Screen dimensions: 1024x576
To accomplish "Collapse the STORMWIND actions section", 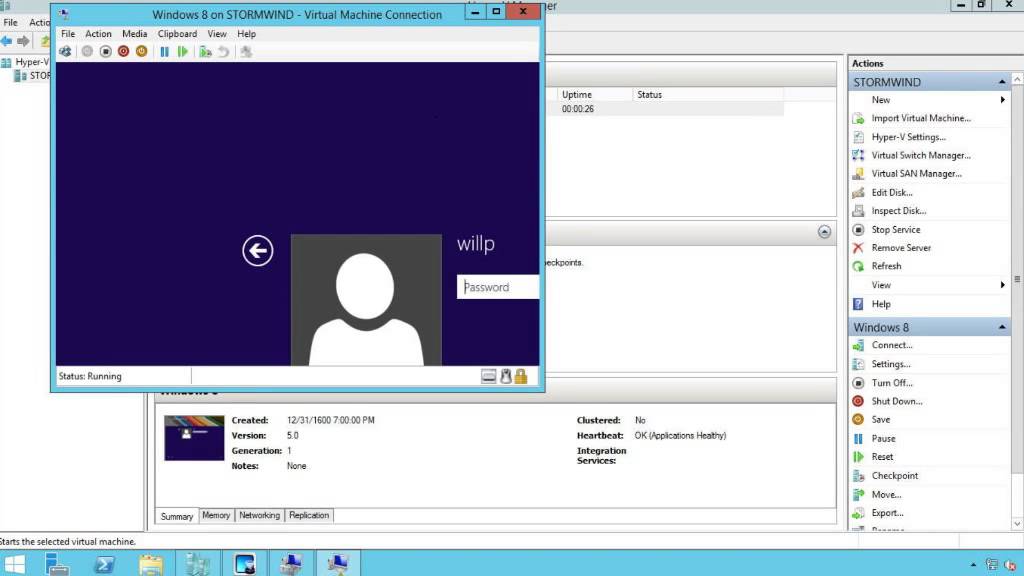I will [1002, 82].
